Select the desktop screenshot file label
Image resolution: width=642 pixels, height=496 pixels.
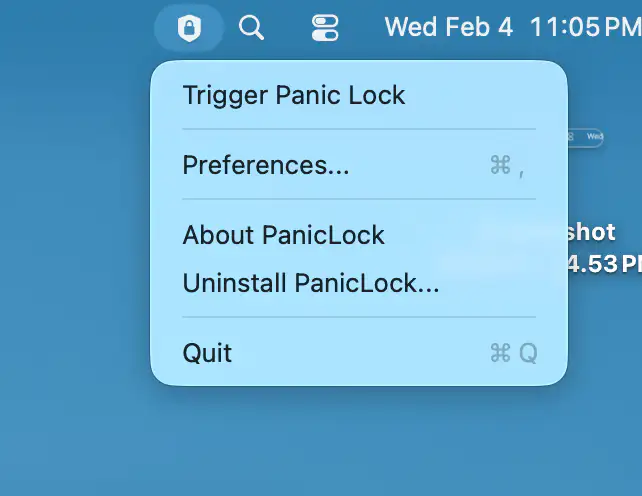coord(592,233)
